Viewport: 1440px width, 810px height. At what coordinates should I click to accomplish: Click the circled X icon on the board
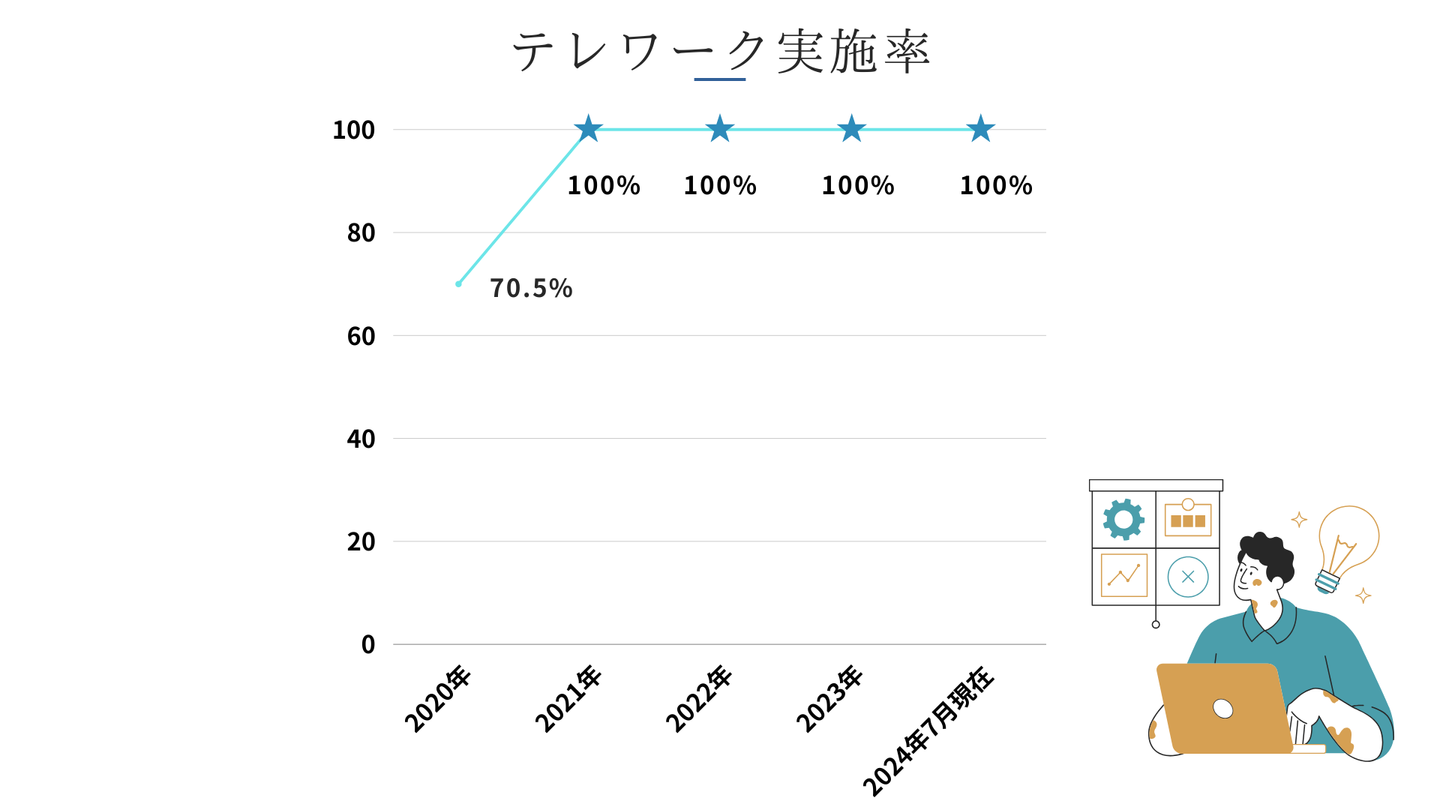[x=1188, y=577]
